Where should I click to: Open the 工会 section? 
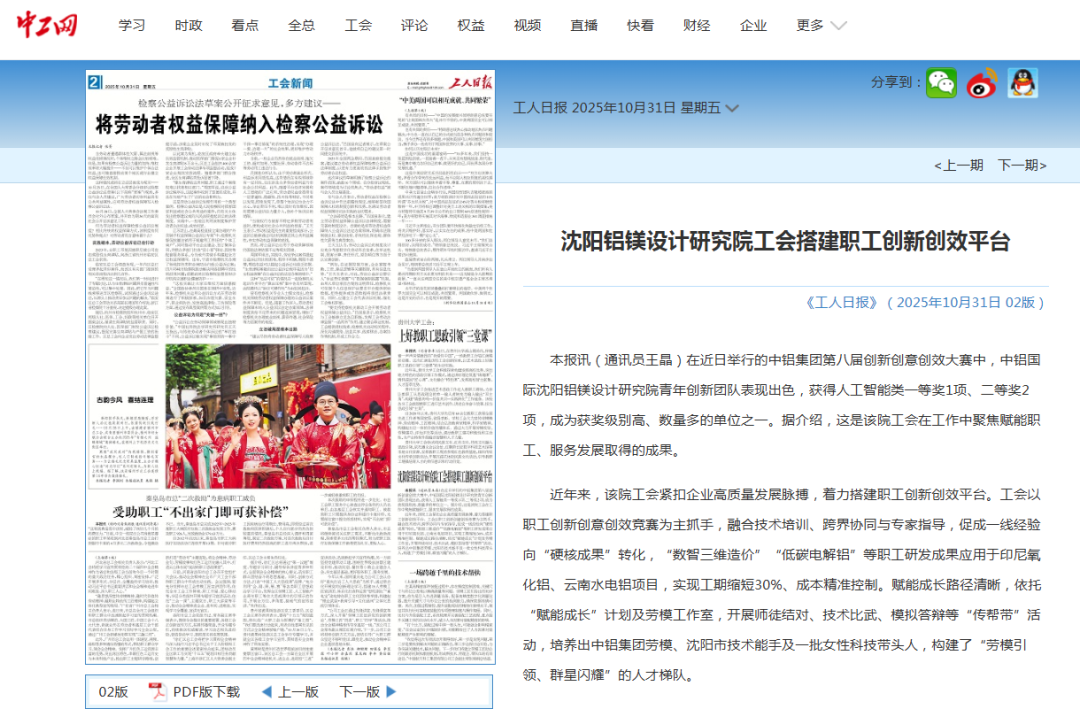pyautogui.click(x=357, y=25)
